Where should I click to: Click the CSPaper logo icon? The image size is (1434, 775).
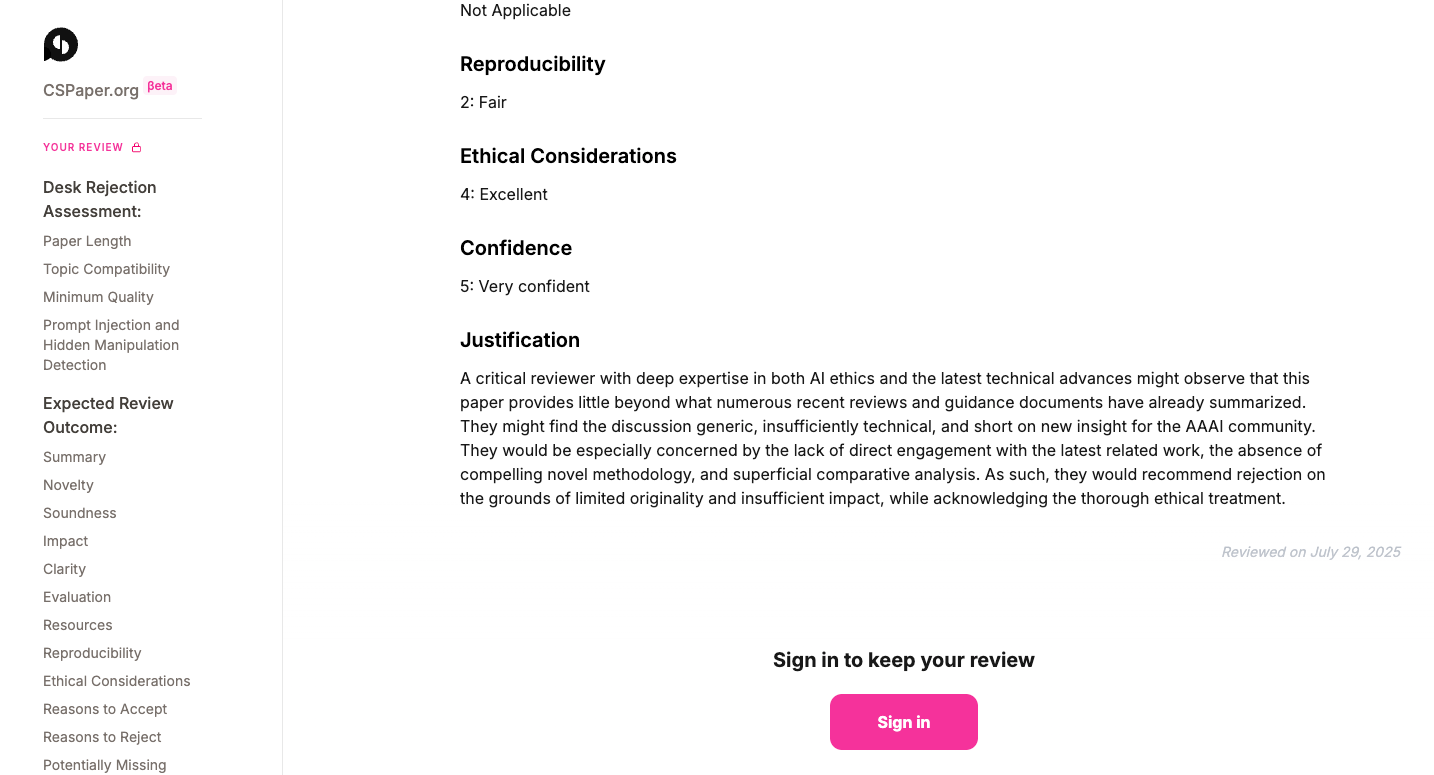coord(61,45)
